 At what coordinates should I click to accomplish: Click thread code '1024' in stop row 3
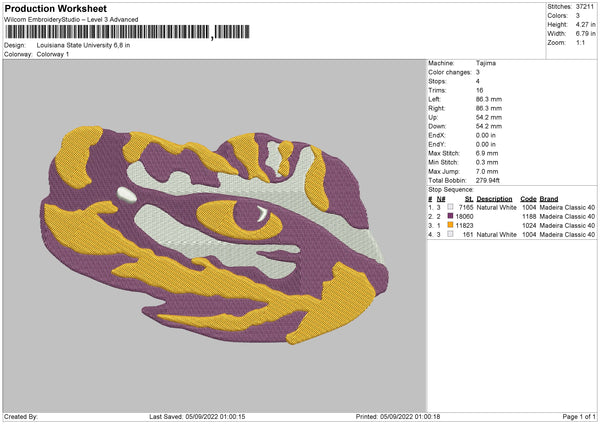(x=529, y=225)
